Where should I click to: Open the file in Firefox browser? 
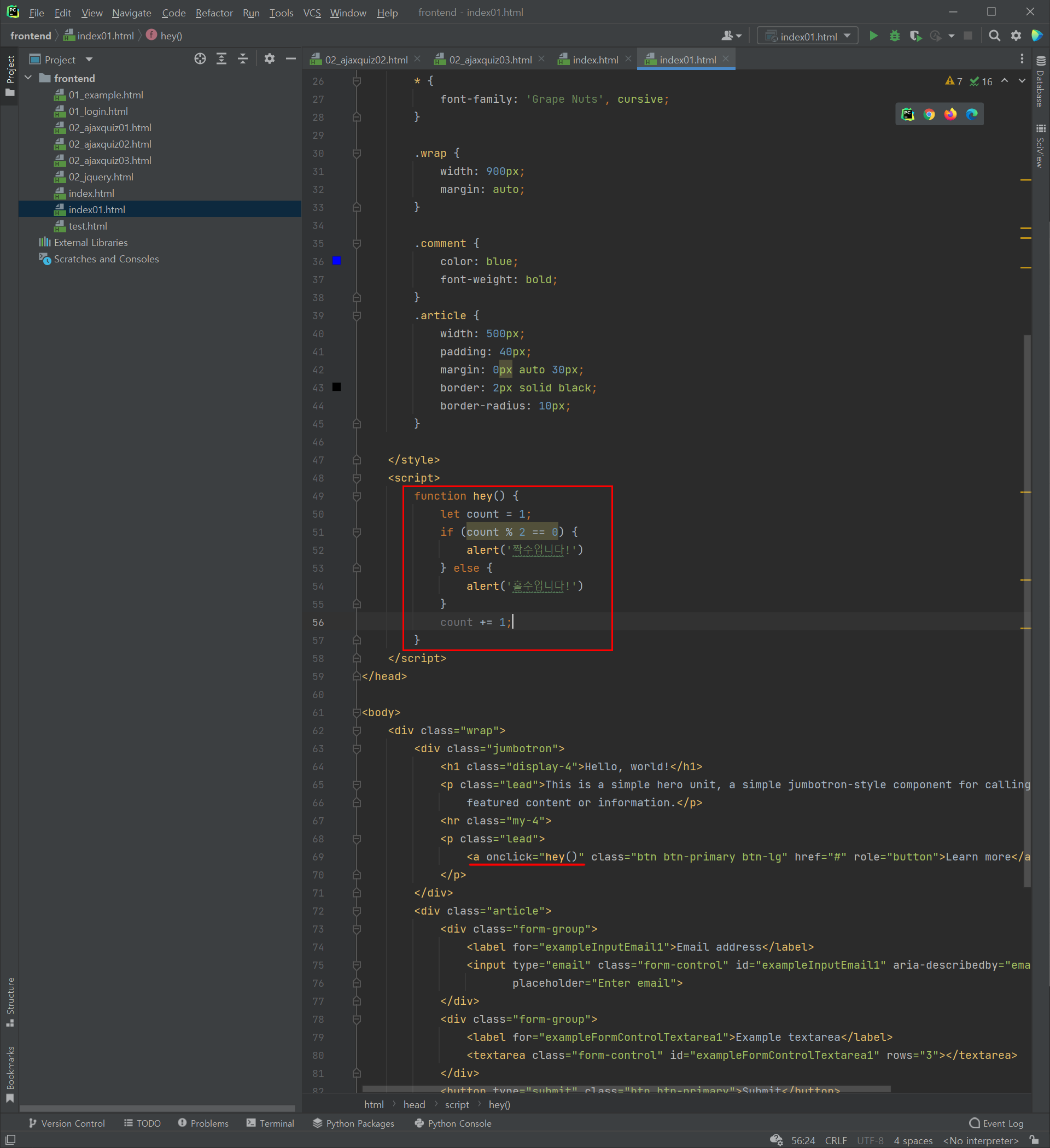point(950,114)
